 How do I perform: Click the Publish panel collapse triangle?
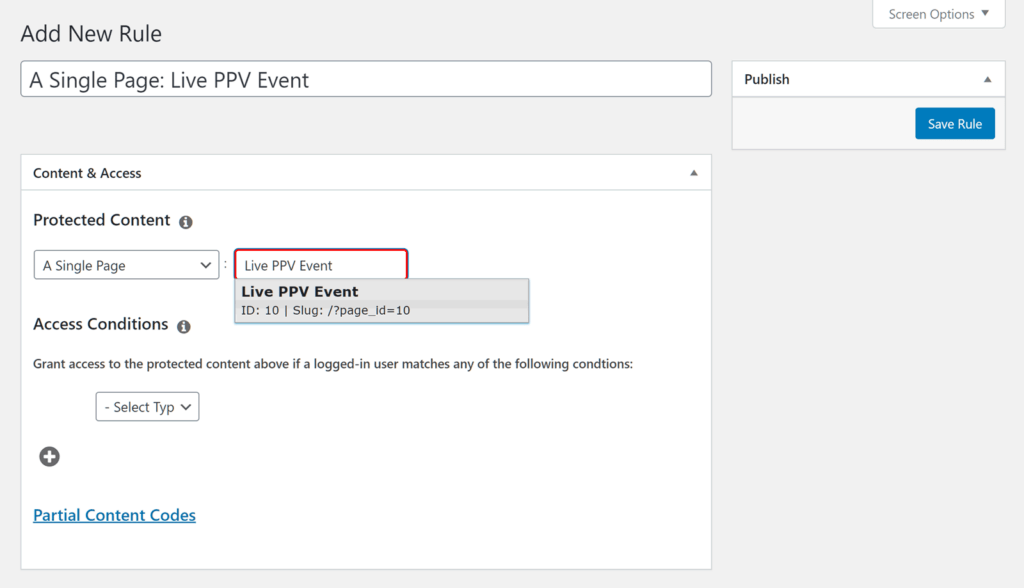point(990,79)
